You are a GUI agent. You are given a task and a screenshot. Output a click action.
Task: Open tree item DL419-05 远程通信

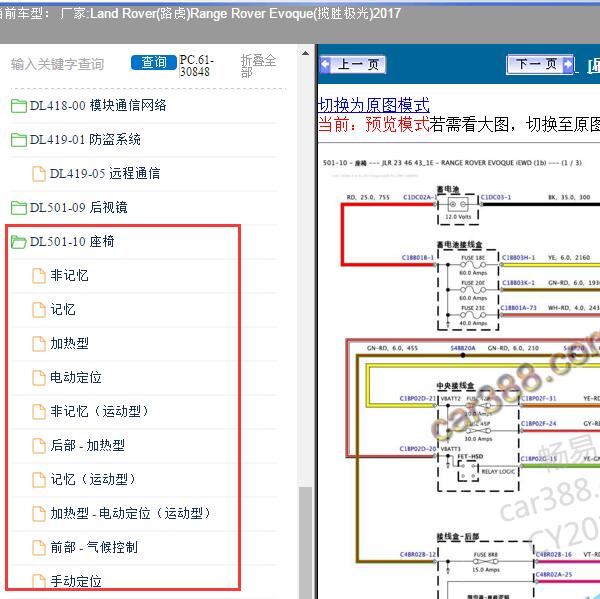[x=105, y=173]
